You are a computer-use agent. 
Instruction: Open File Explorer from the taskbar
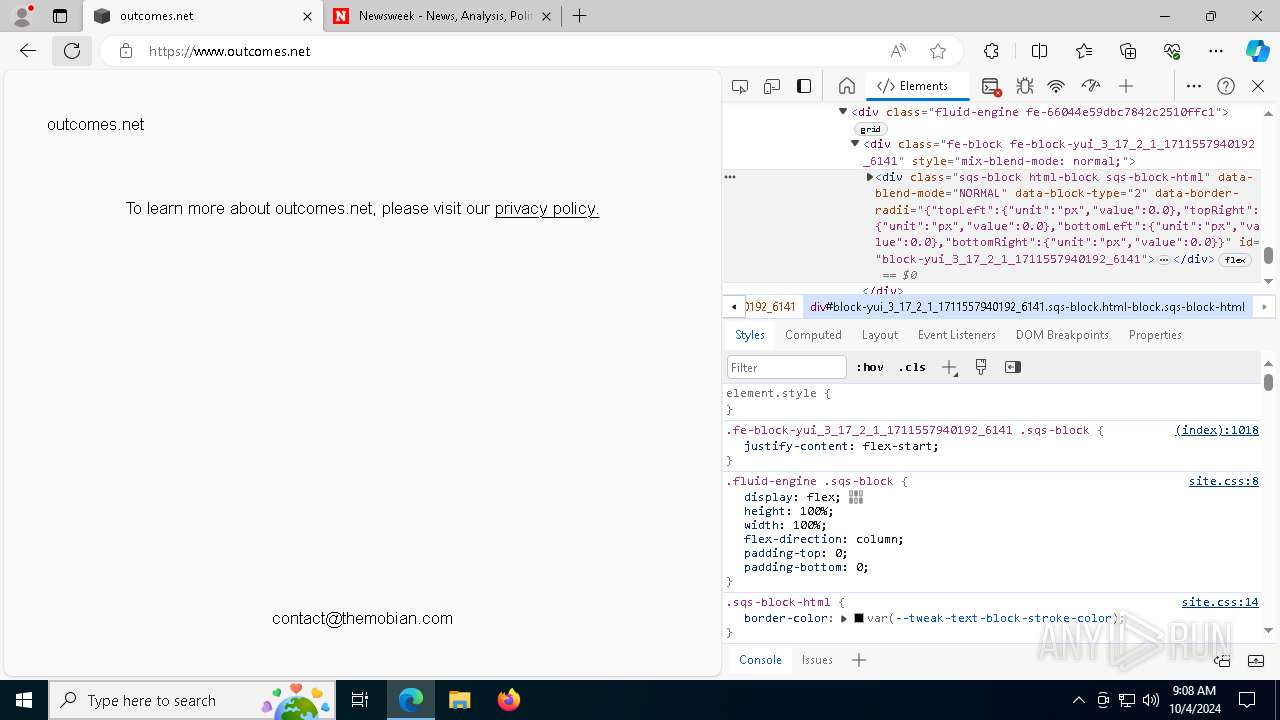(460, 700)
